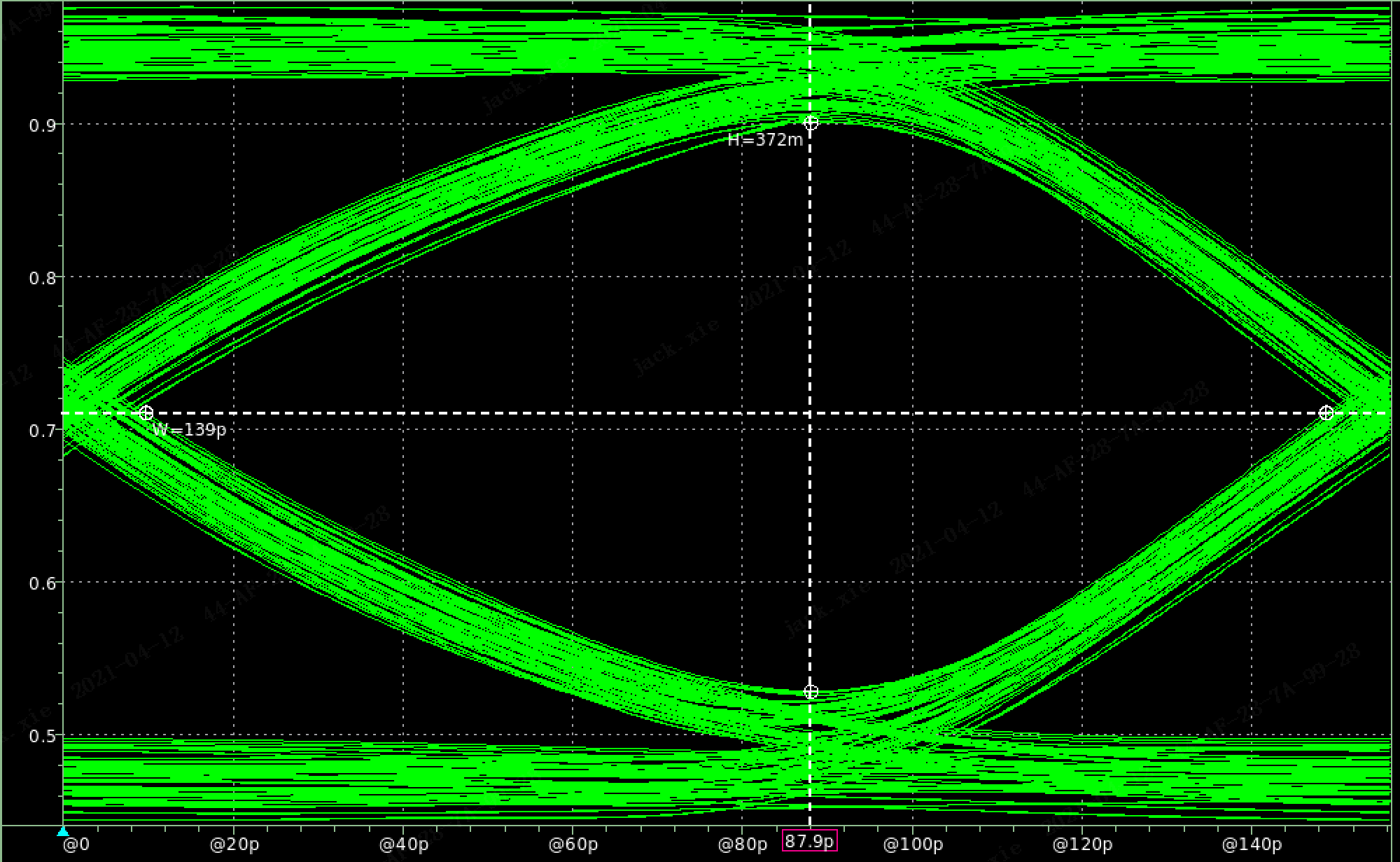This screenshot has height=862, width=1400.
Task: Click the @40p x-axis tick label
Action: [x=403, y=845]
